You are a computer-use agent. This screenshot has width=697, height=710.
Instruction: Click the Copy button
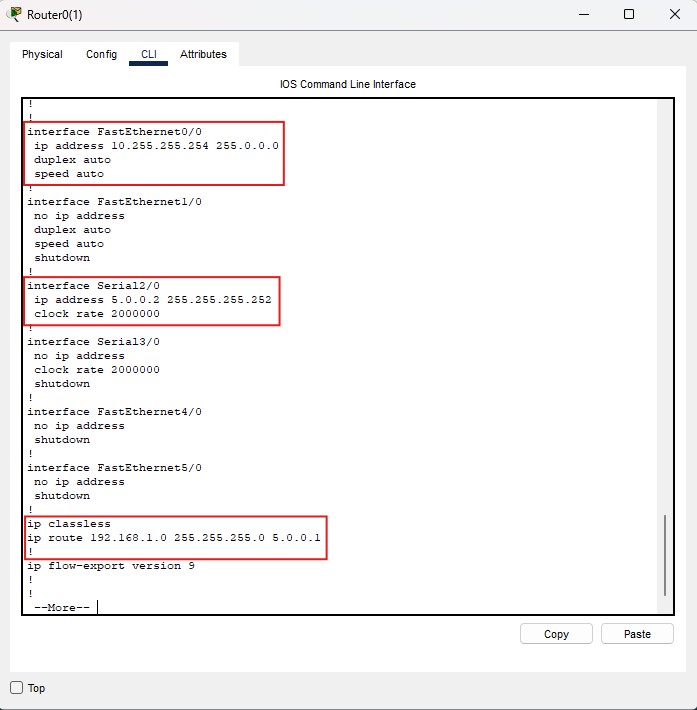556,634
